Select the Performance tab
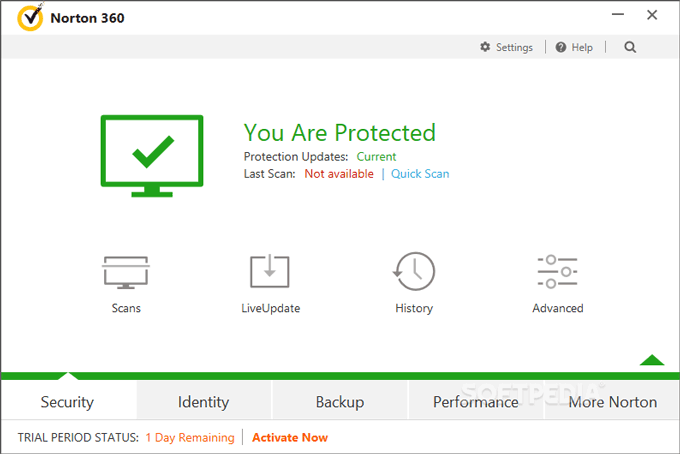The image size is (680, 454). [476, 402]
